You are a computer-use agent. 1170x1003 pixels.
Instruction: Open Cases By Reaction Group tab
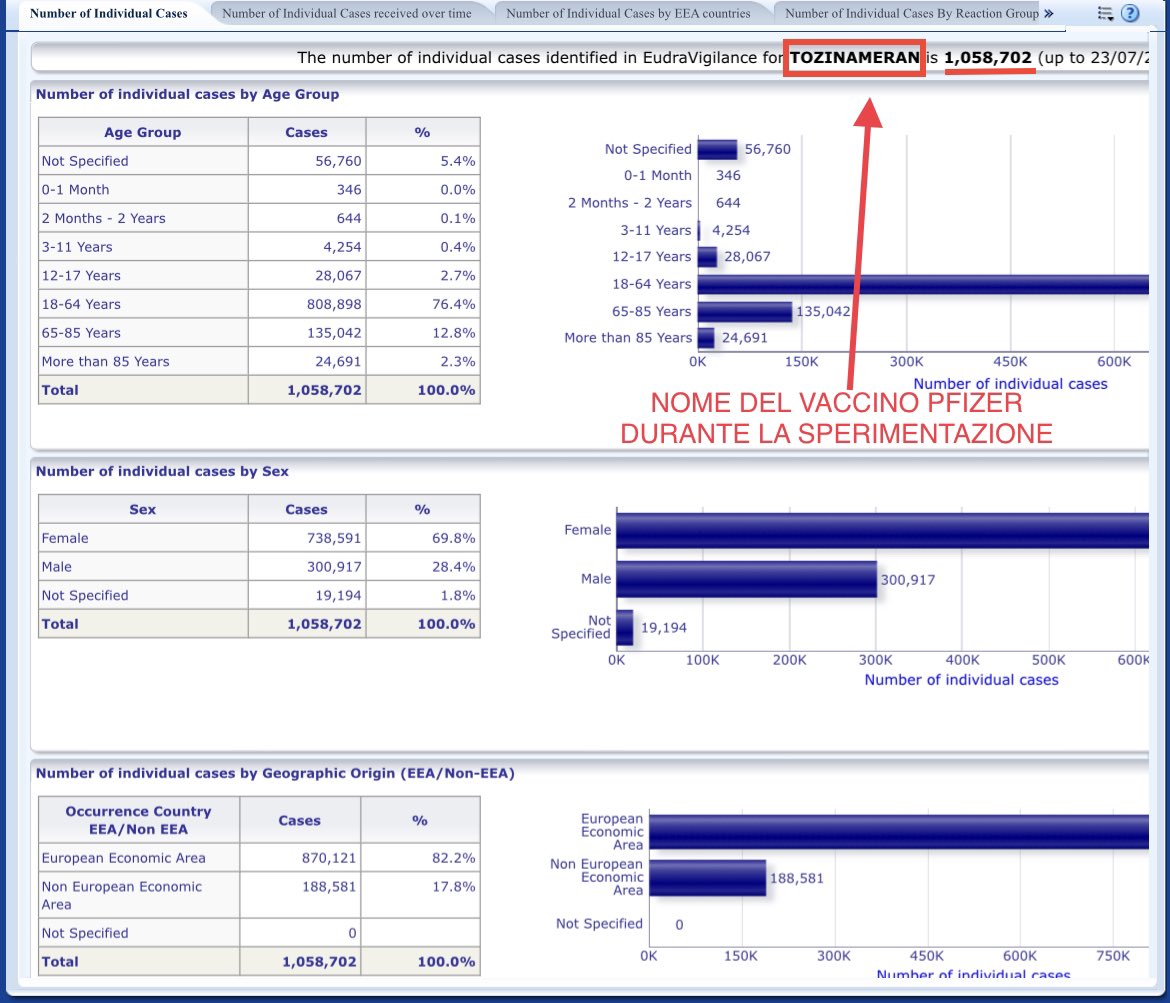tap(911, 13)
